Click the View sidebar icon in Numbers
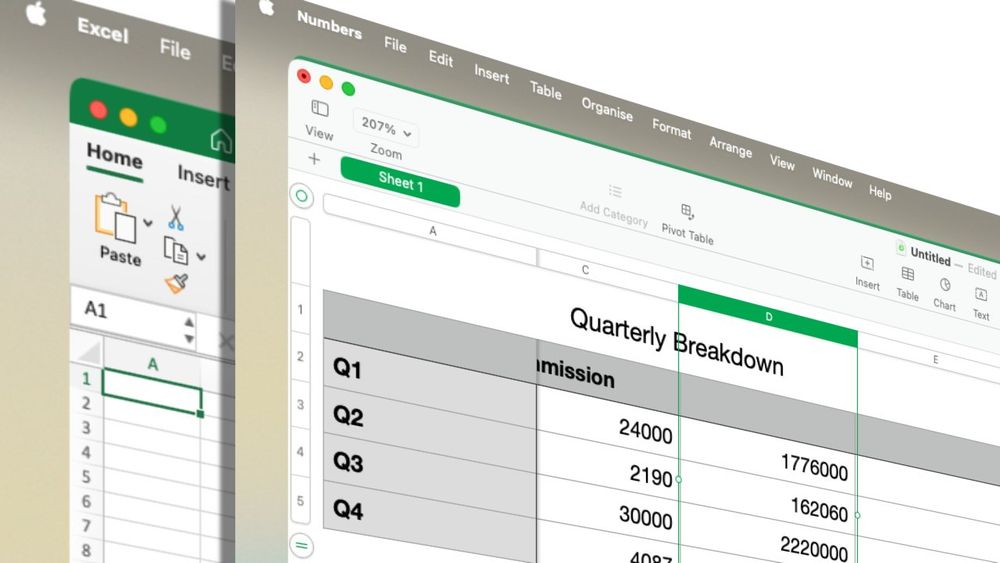The height and width of the screenshot is (563, 1000). click(320, 108)
